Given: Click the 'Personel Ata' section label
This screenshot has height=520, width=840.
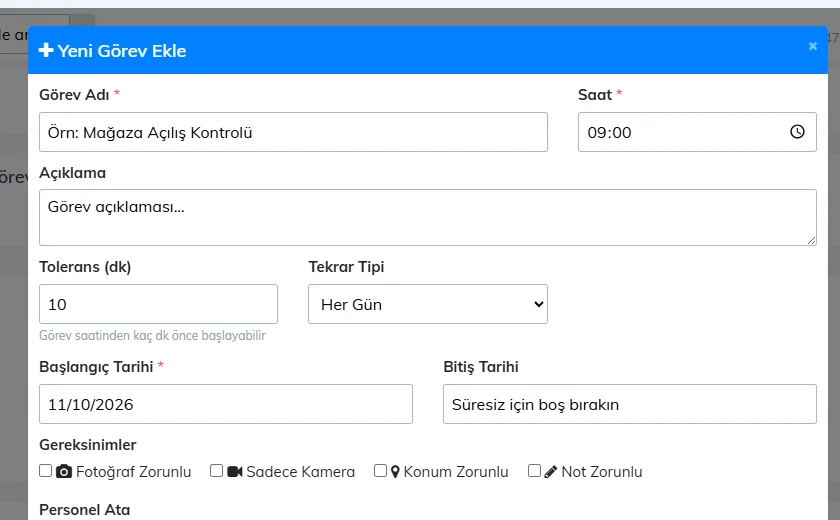Looking at the screenshot, I should click(85, 510).
